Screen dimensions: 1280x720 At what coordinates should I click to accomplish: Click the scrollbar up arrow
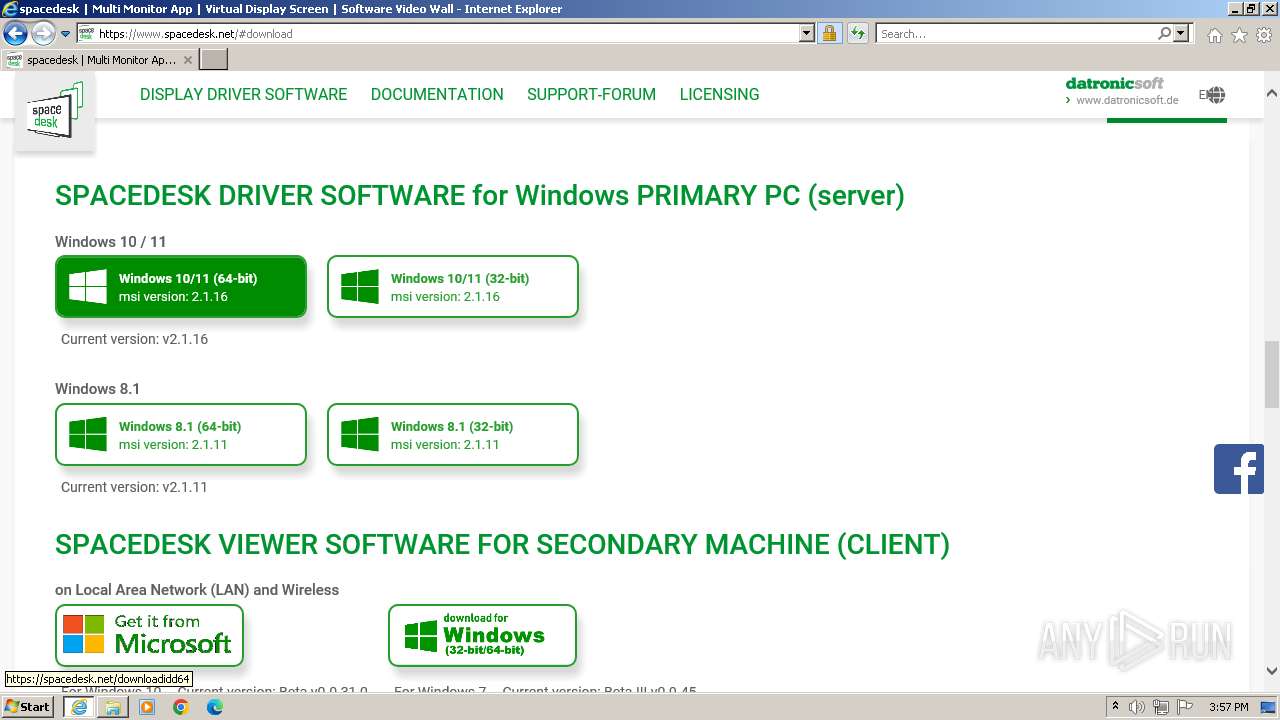point(1271,93)
